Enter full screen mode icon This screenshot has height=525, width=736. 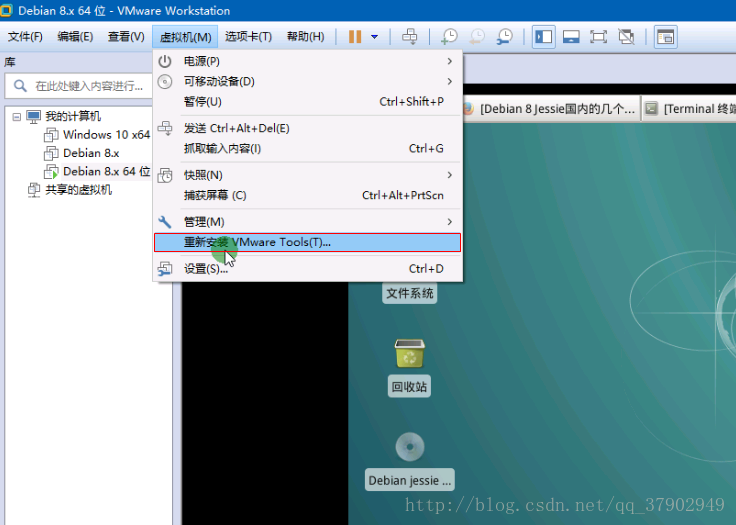[598, 37]
